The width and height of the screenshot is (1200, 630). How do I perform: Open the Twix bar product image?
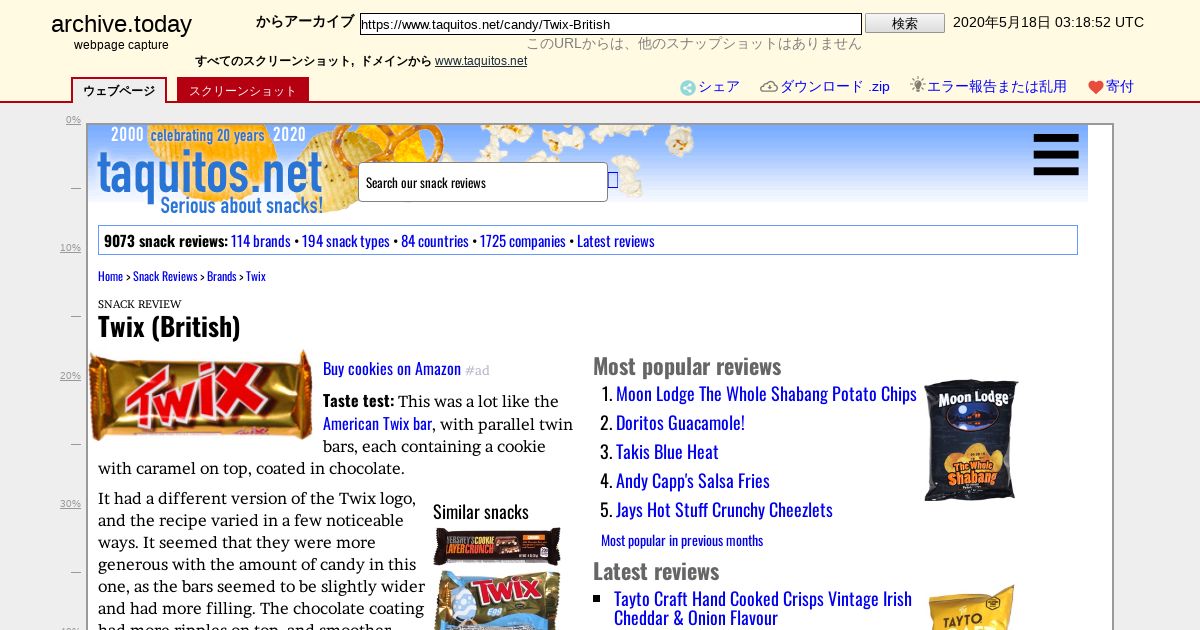201,395
